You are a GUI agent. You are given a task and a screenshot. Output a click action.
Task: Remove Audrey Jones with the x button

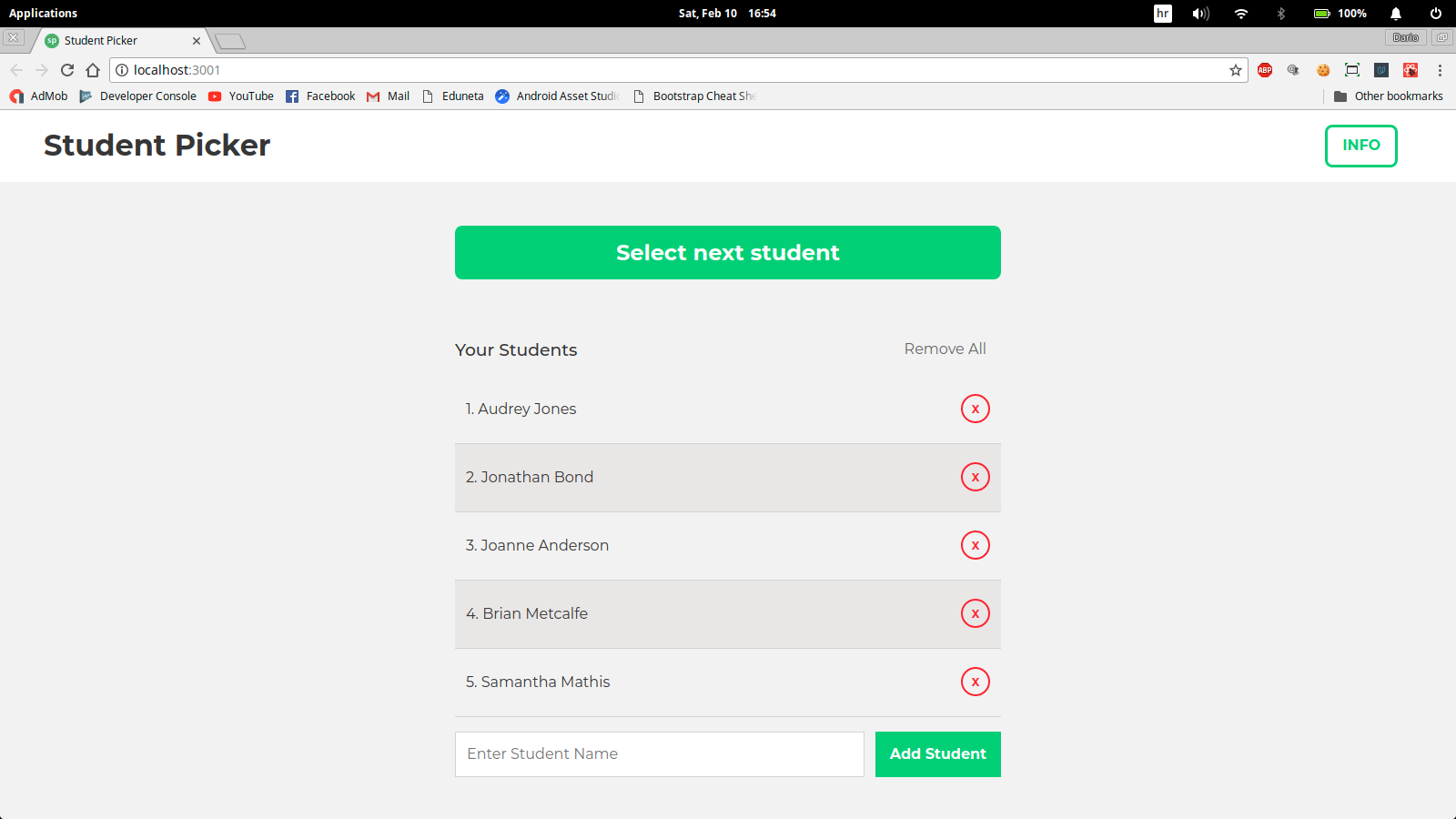pyautogui.click(x=975, y=409)
